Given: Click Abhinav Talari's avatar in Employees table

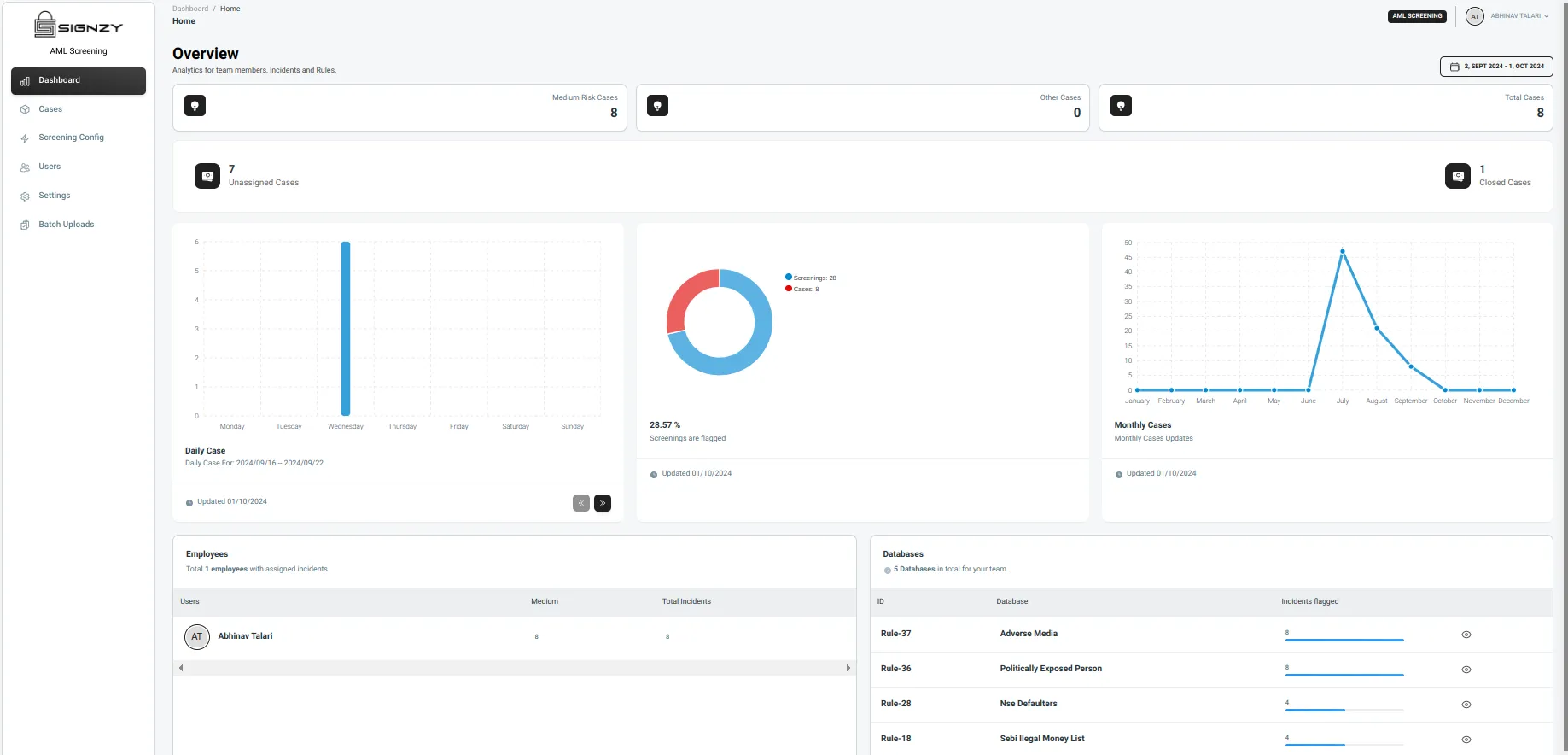Looking at the screenshot, I should pyautogui.click(x=197, y=636).
